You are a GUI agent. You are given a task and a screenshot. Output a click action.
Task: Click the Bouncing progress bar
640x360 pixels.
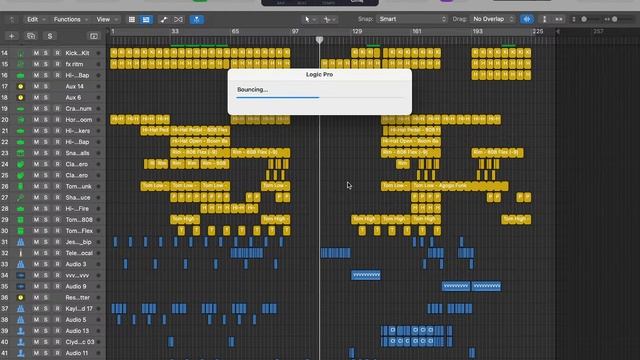pos(320,98)
